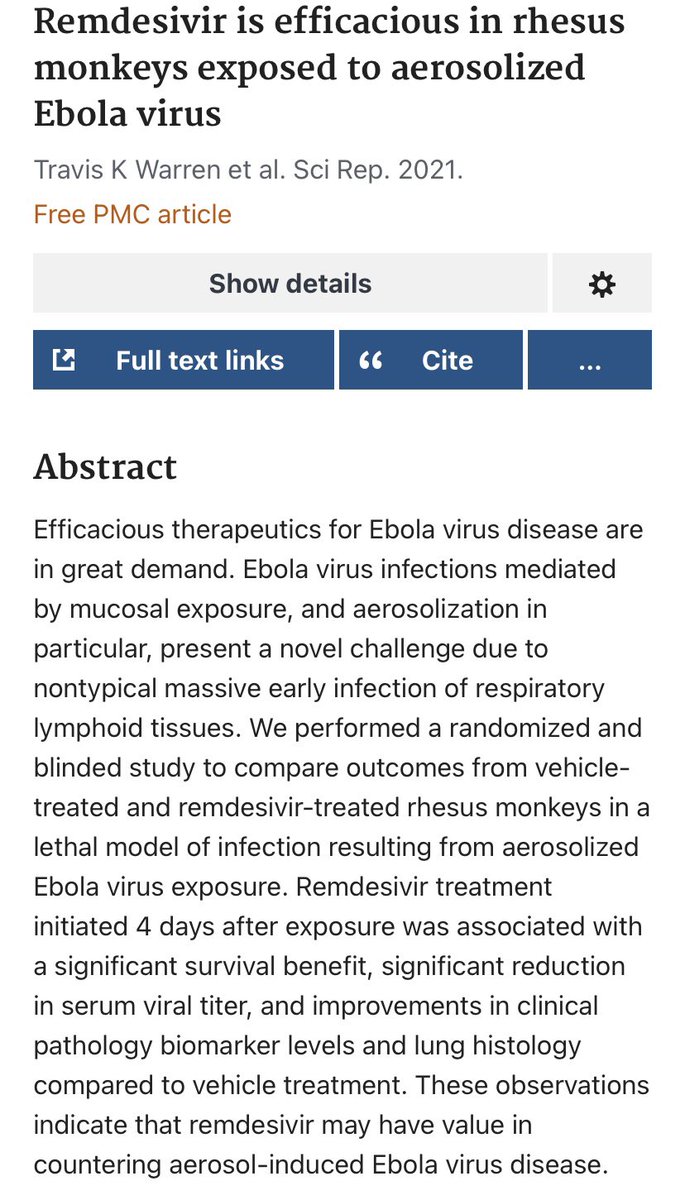
Task: Open the ellipsis more actions button
Action: 589,360
